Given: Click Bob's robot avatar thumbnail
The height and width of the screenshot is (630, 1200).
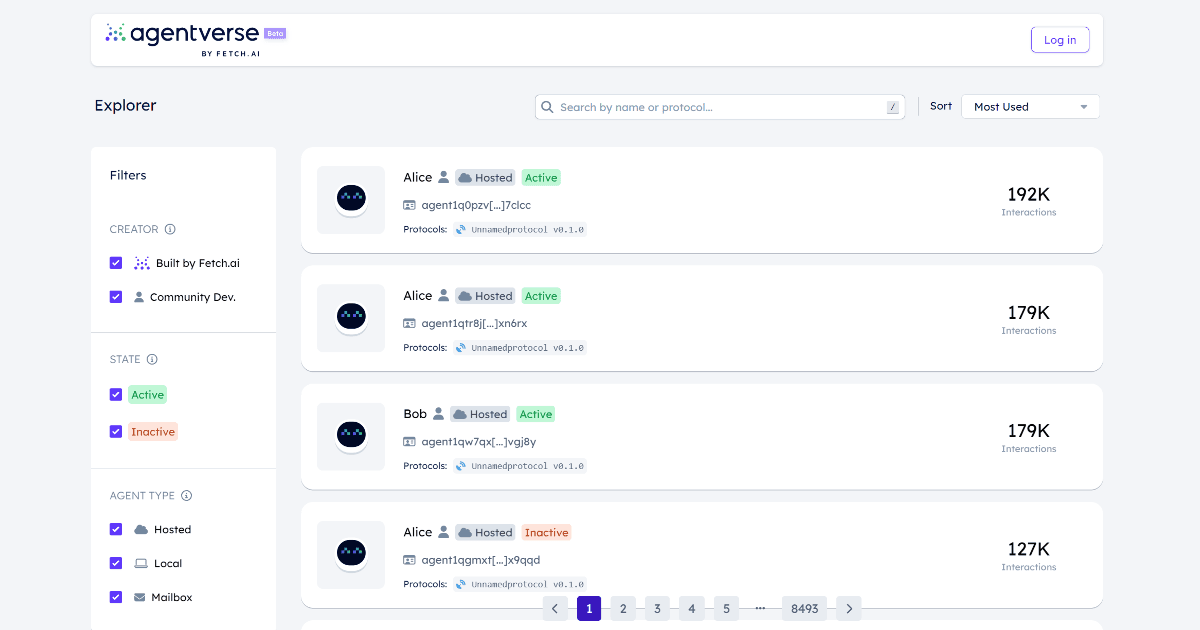Looking at the screenshot, I should [351, 437].
